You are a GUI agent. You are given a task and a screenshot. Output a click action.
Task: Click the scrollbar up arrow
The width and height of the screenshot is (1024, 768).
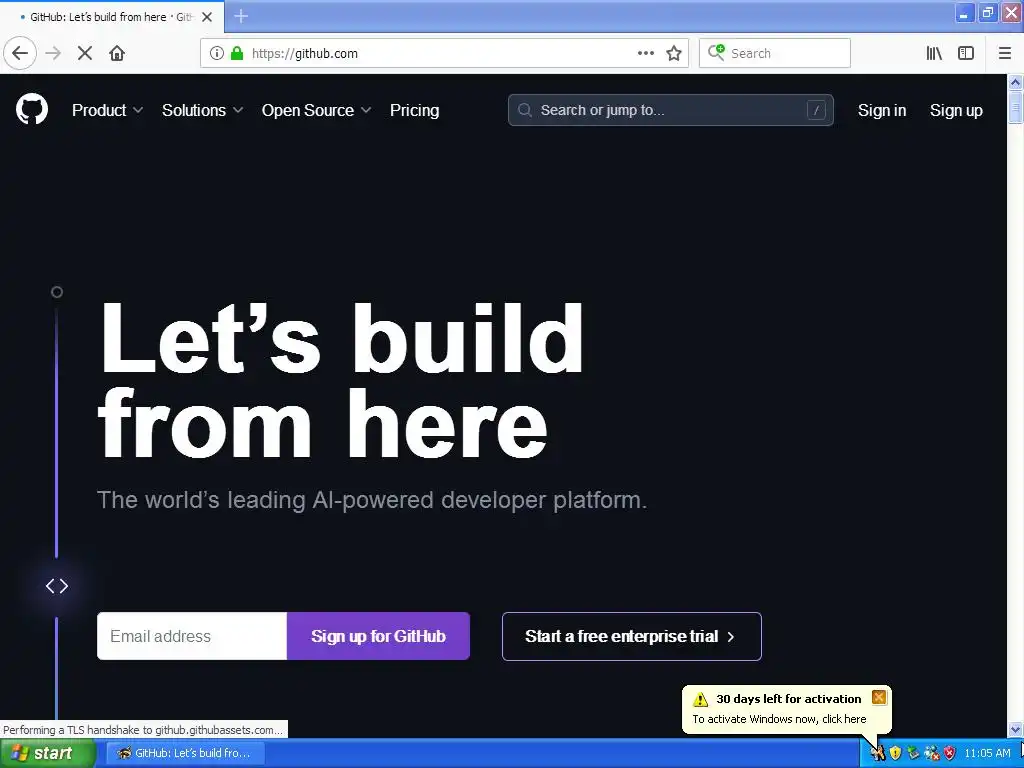click(x=1015, y=82)
